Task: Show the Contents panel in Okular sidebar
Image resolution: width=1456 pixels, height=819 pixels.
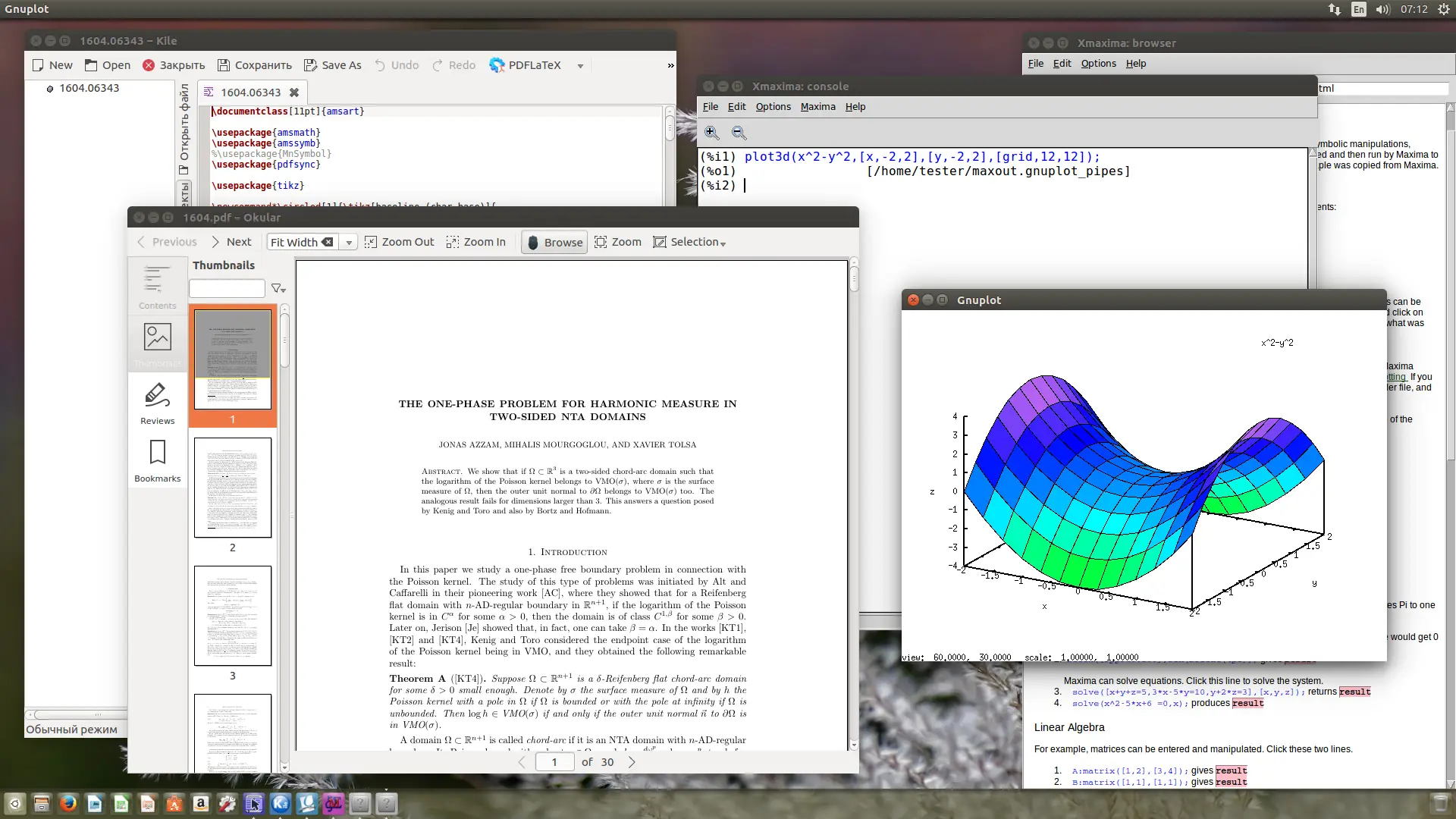Action: point(157,287)
